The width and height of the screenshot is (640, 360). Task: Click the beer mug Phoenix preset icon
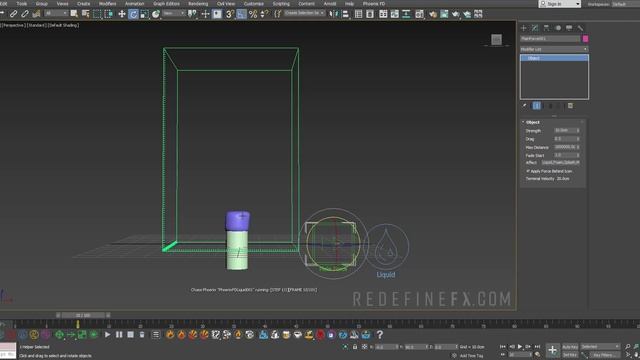coord(286,335)
